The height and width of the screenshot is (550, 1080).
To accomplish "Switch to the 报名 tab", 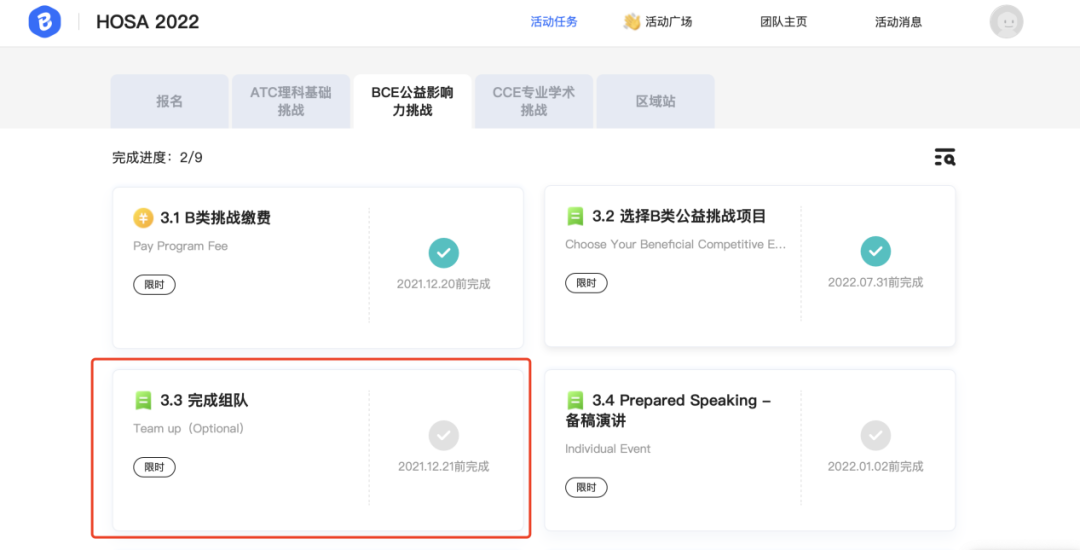I will pyautogui.click(x=169, y=101).
